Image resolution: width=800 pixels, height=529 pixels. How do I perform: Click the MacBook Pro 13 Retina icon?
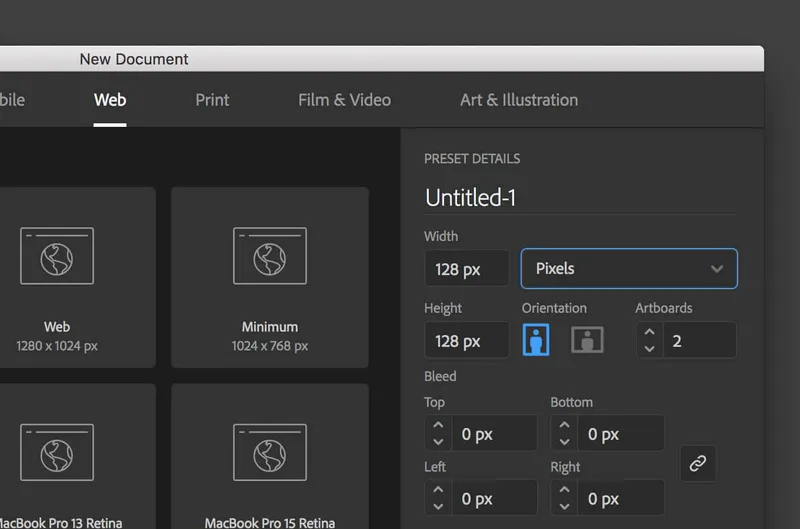(57, 452)
